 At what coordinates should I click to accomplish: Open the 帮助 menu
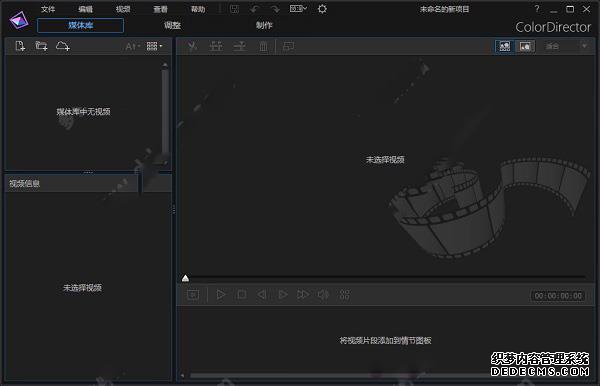click(x=198, y=9)
